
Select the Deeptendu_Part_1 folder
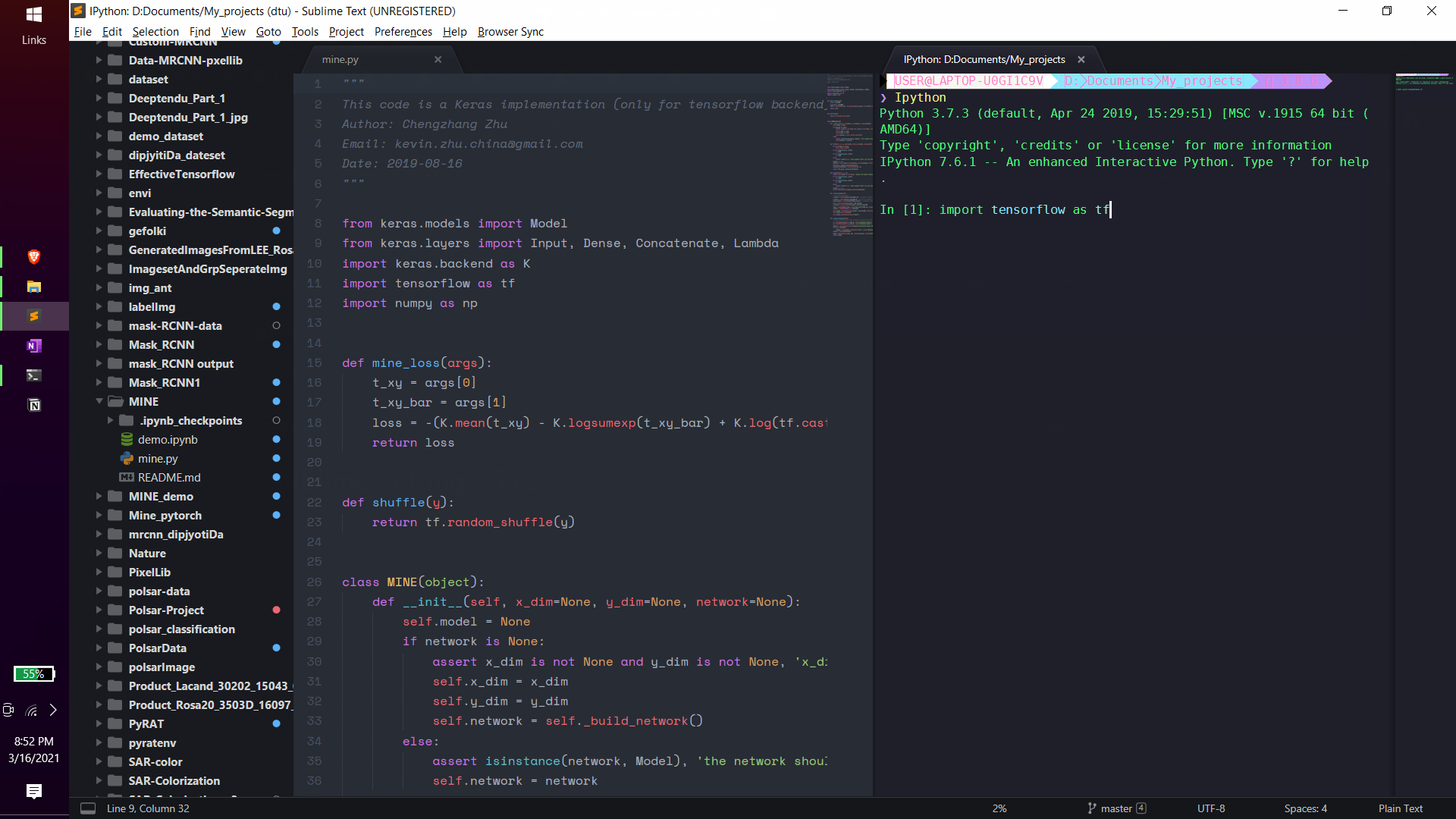177,99
